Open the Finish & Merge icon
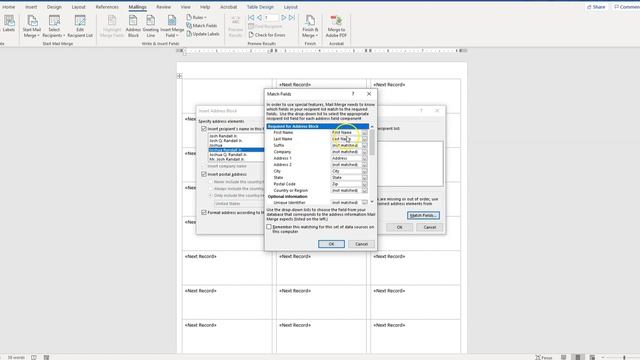The image size is (640, 360). 310,26
